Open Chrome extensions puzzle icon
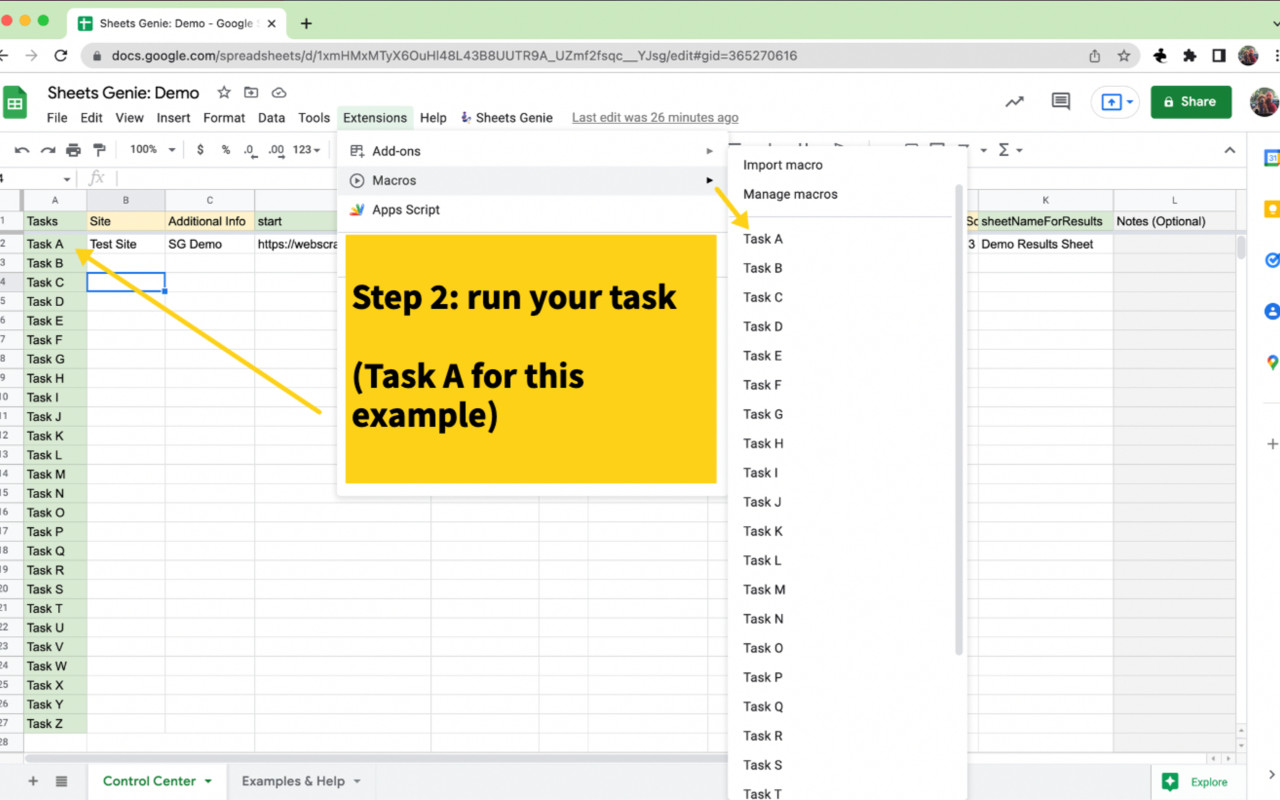The image size is (1280, 800). click(x=1189, y=56)
